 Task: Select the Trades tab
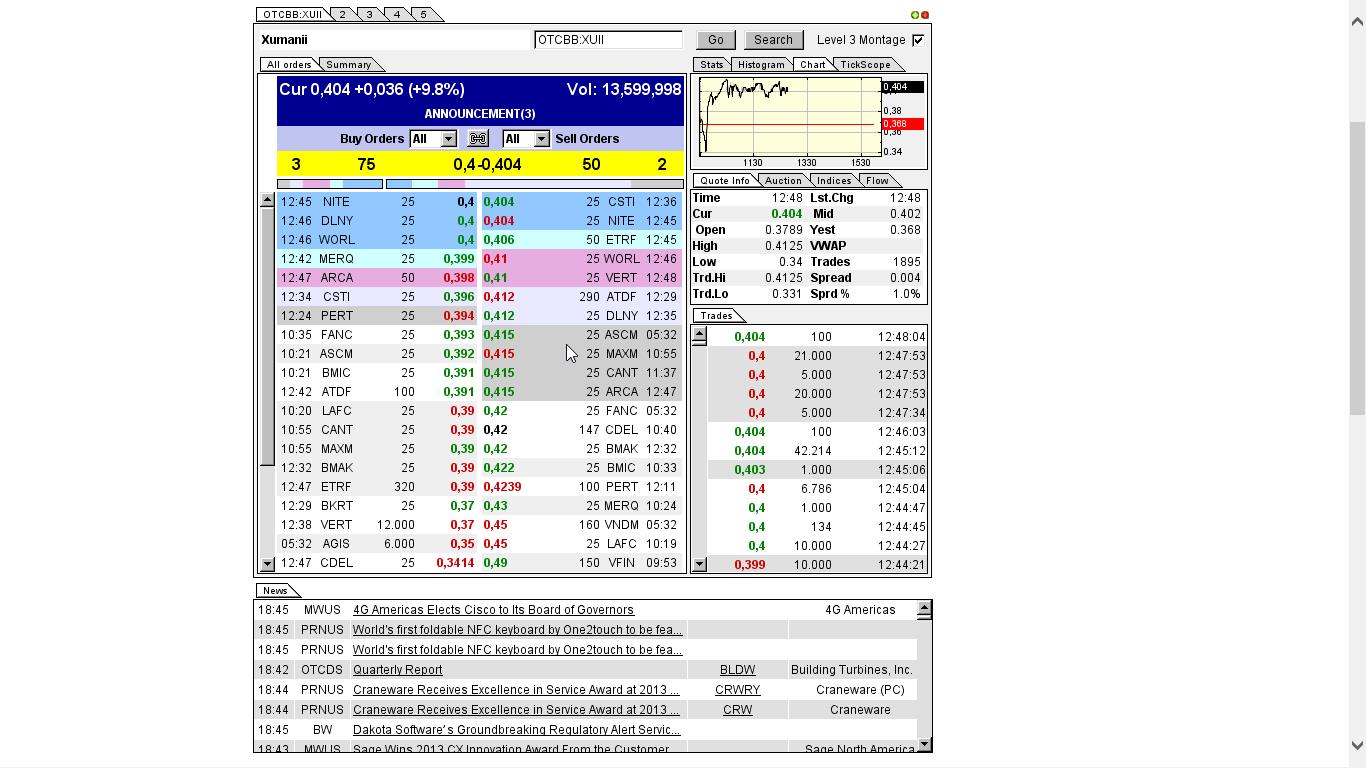[716, 316]
